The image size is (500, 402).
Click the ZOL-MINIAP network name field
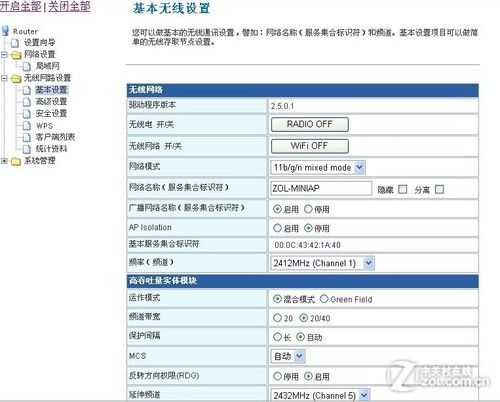pyautogui.click(x=321, y=188)
